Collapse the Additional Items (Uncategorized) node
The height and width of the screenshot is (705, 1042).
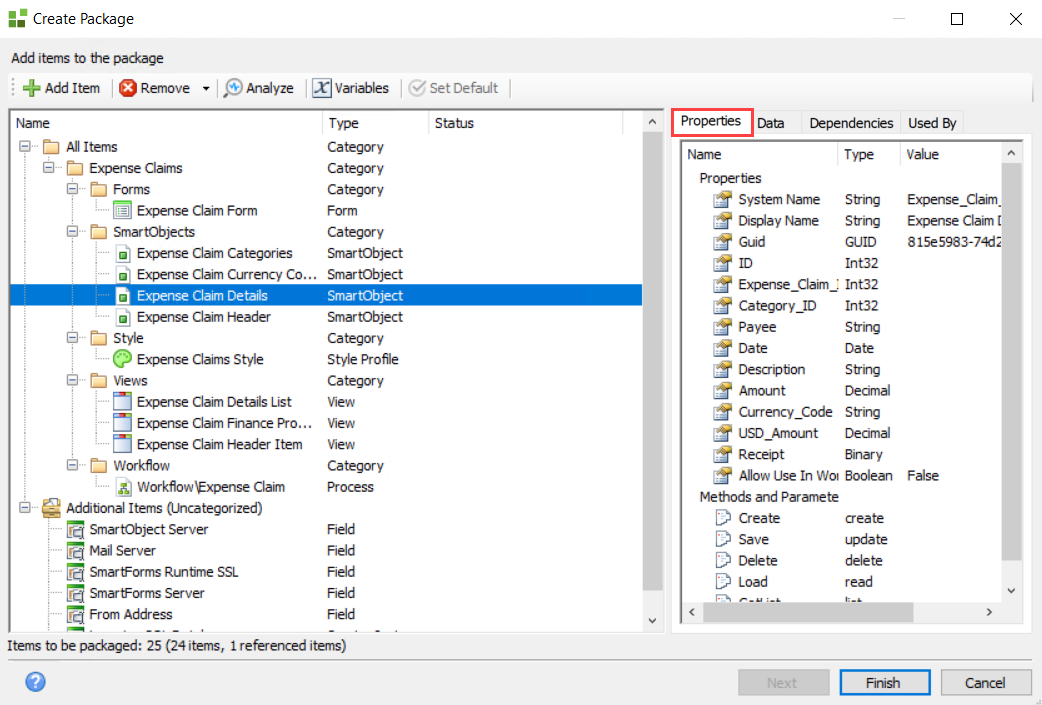[x=24, y=508]
